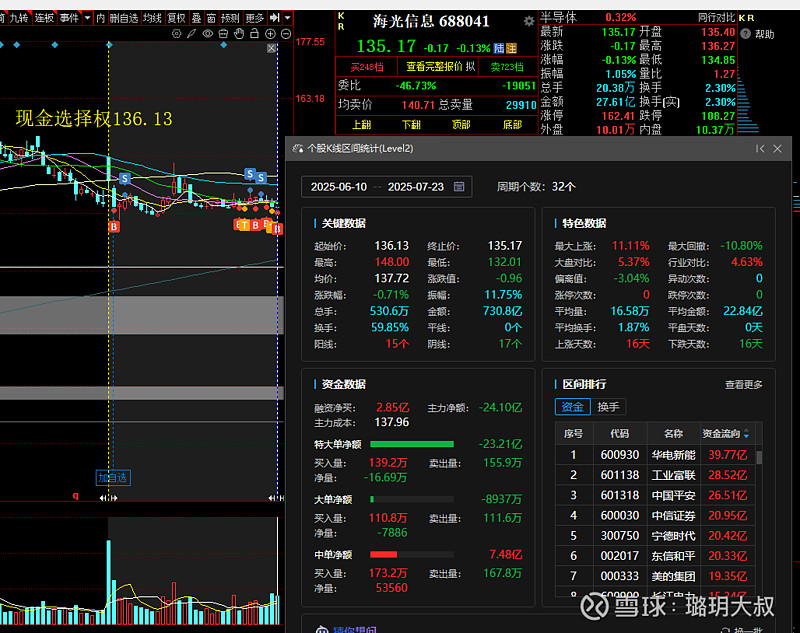Screen dimensions: 800x633
Task: Select 美的集团 row in ranking table
Action: click(656, 576)
